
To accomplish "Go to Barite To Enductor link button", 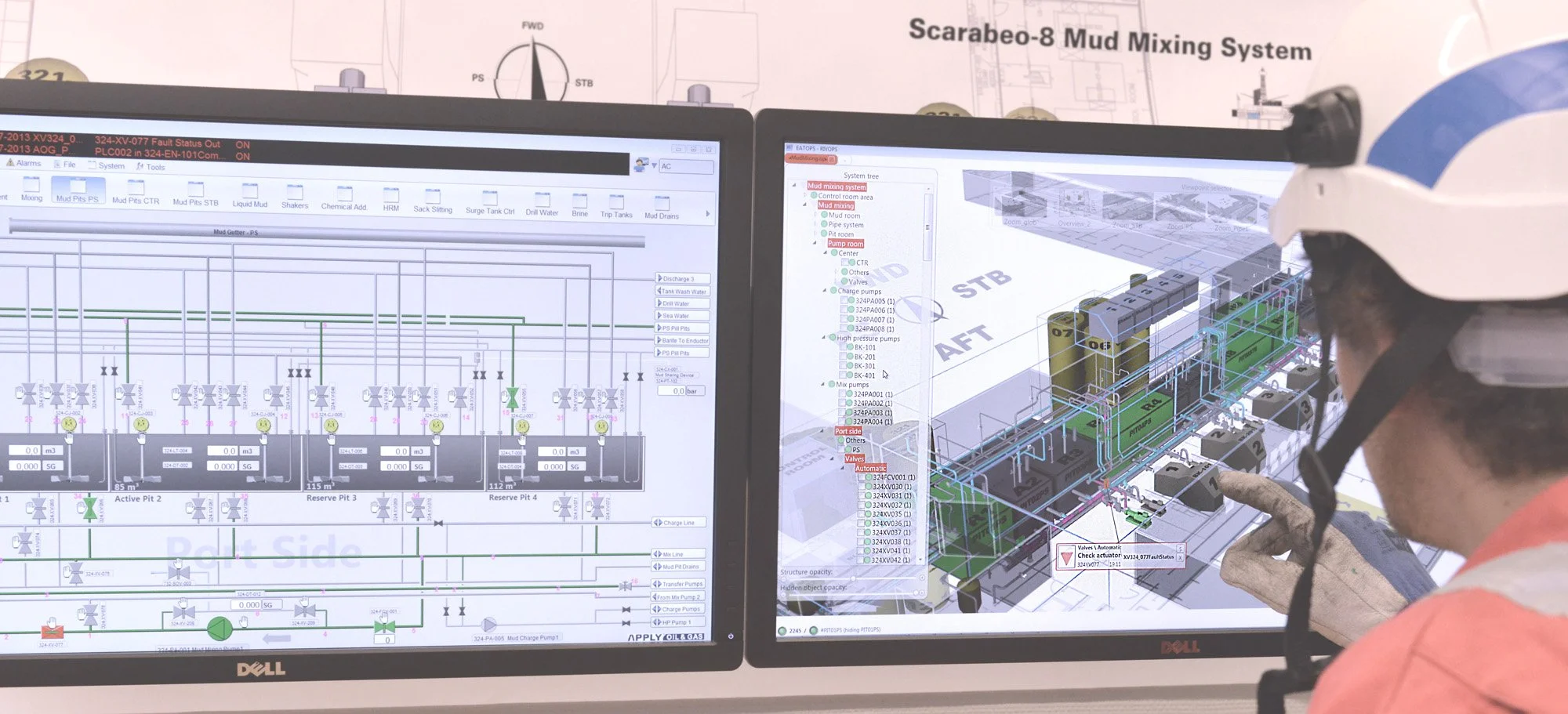I will [683, 340].
